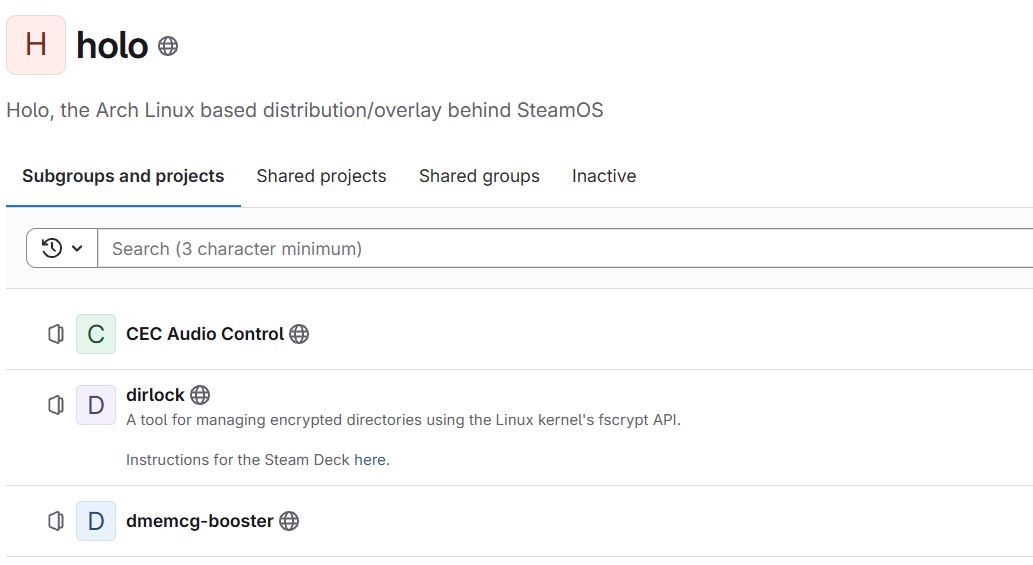Click the blue D avatar for dmemcg-booster
The height and width of the screenshot is (565, 1033).
(x=96, y=521)
